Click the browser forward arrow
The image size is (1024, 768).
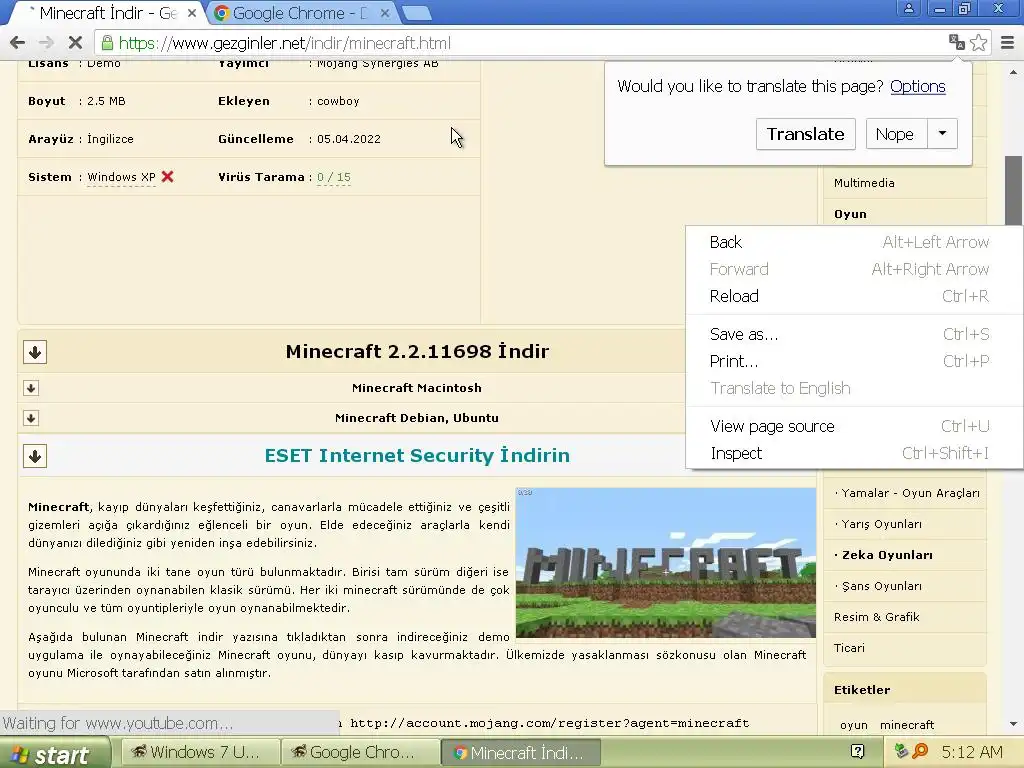[46, 43]
